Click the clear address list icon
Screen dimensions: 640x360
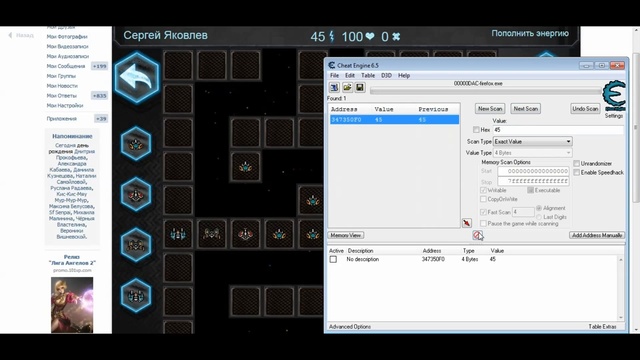477,235
